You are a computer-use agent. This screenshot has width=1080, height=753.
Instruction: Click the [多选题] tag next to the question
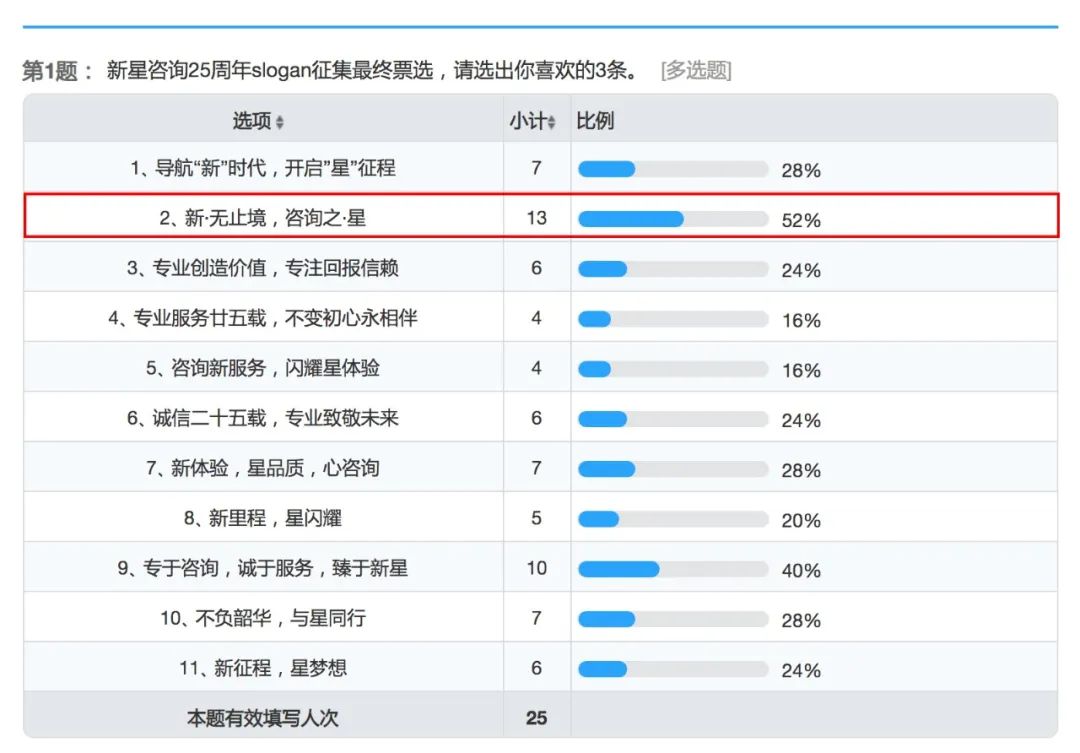pos(696,70)
